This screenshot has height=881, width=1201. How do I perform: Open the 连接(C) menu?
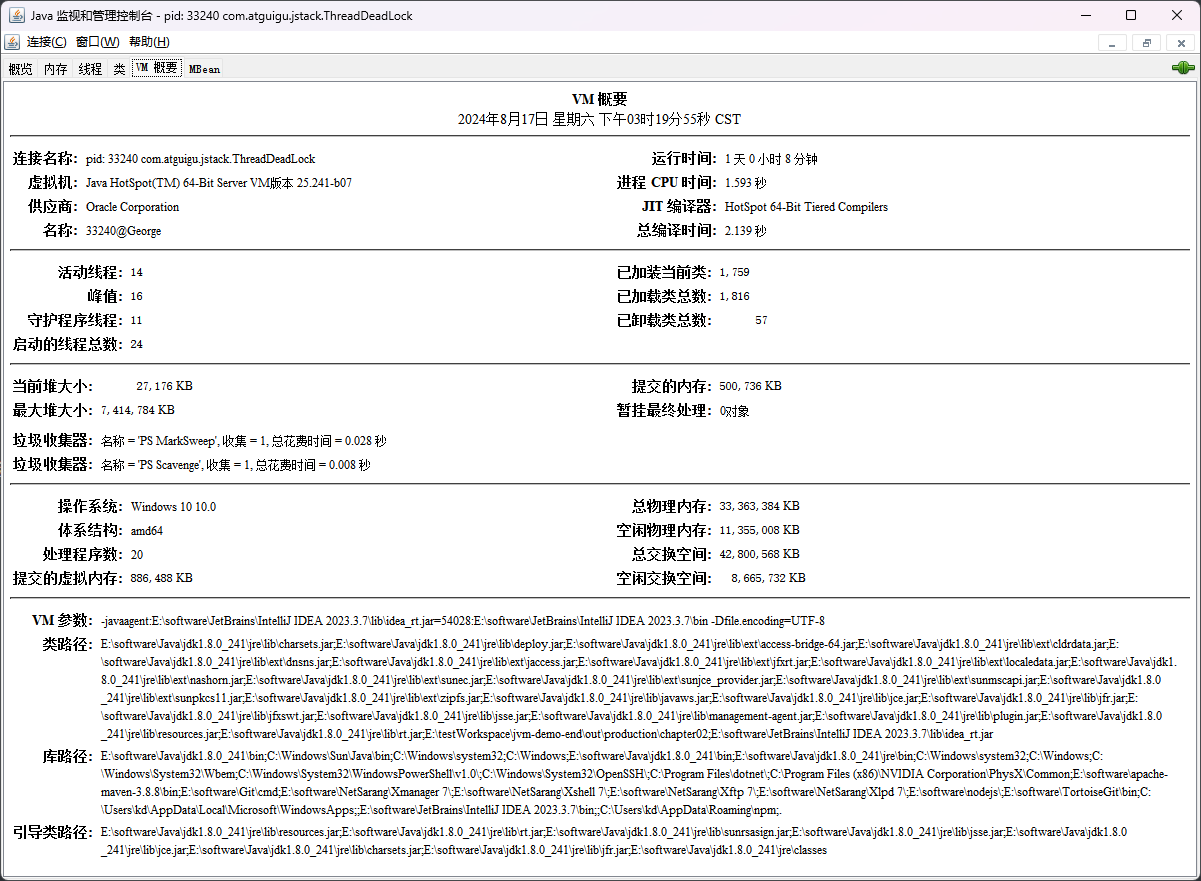[x=46, y=42]
